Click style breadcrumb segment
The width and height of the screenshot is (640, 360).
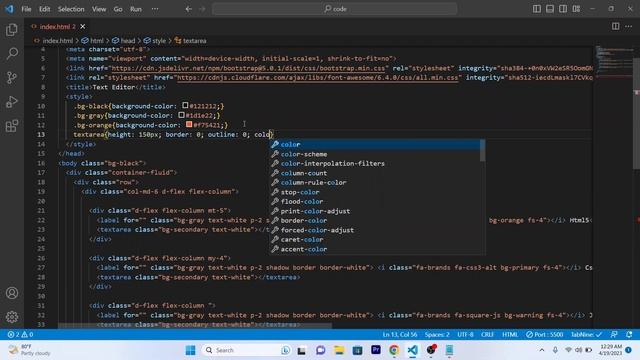[x=155, y=41]
